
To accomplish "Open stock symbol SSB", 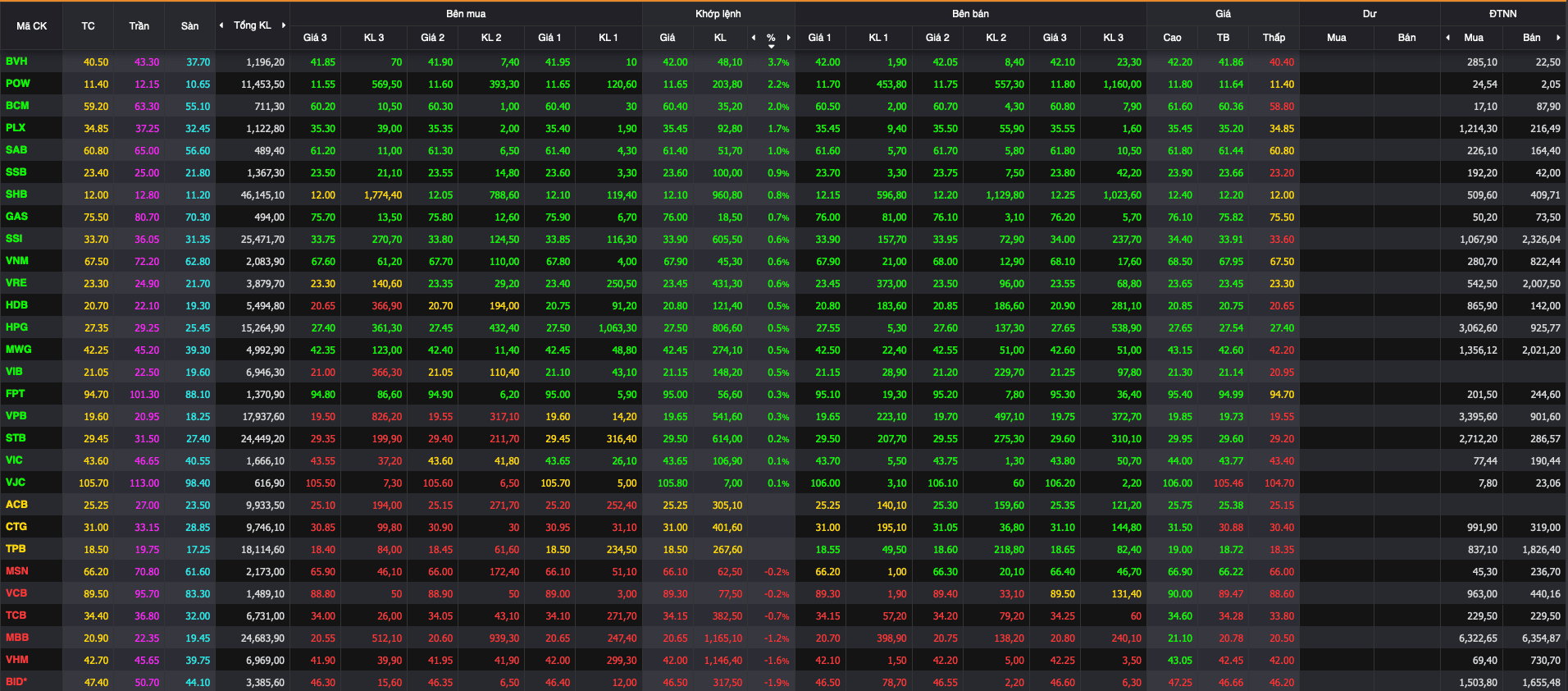I will pos(16,172).
